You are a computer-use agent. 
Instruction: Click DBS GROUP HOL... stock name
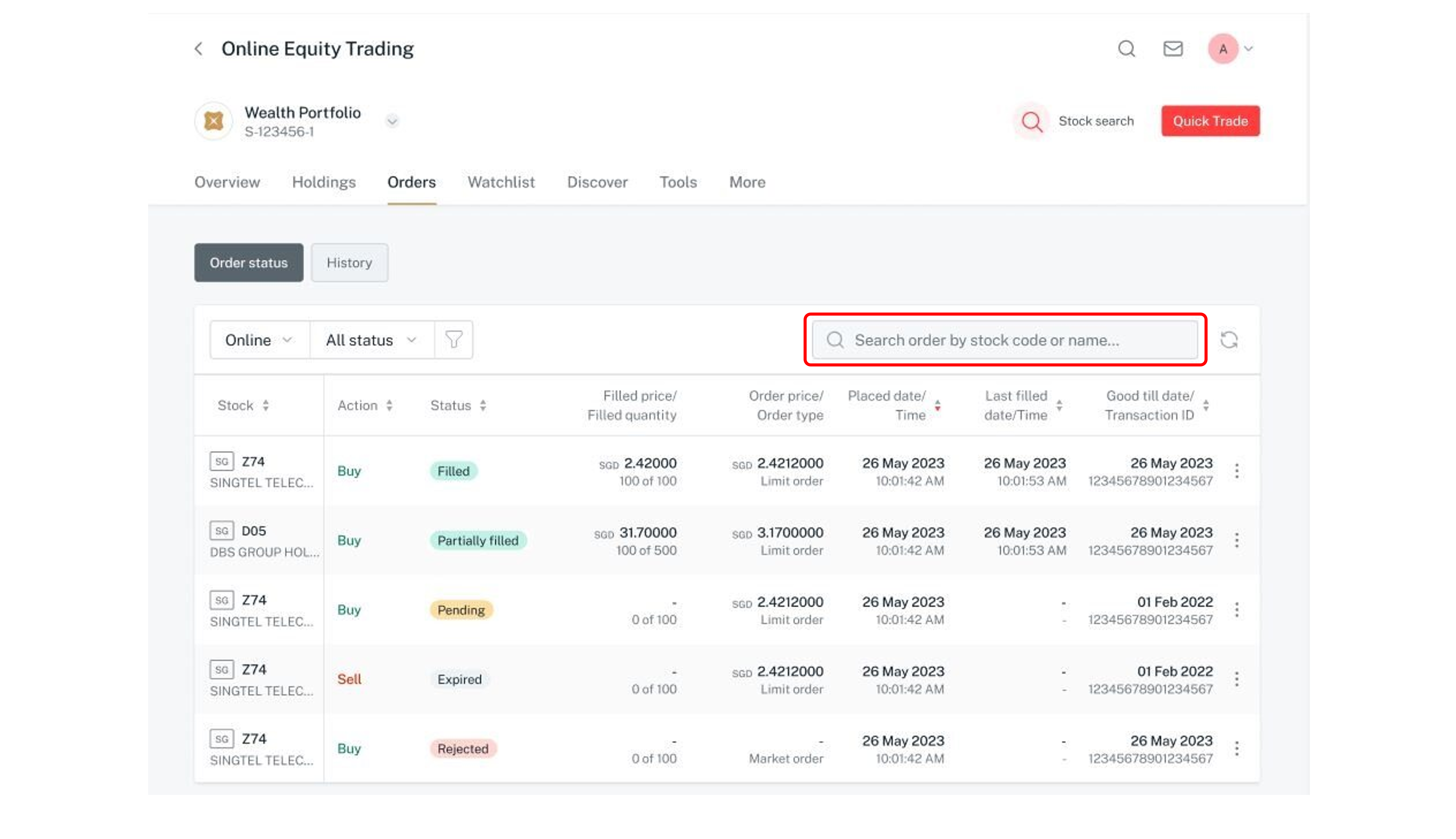click(264, 552)
